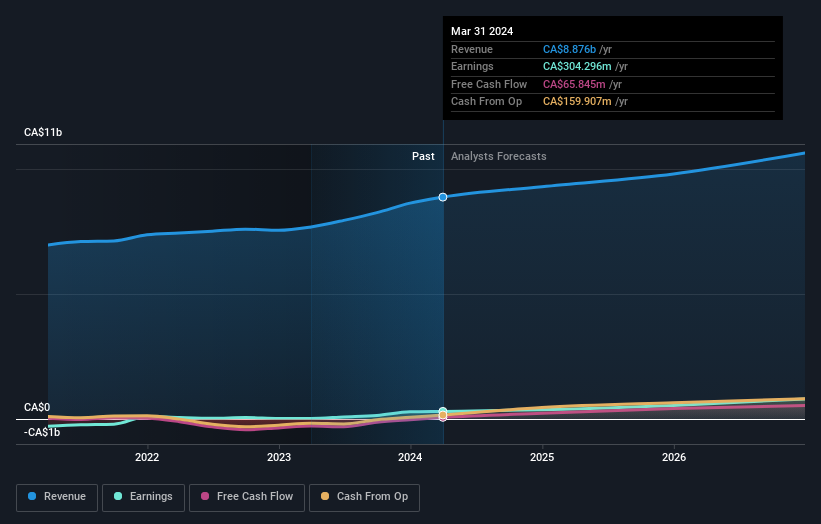The image size is (821, 524).
Task: Toggle the Earnings legend series
Action: tap(143, 497)
